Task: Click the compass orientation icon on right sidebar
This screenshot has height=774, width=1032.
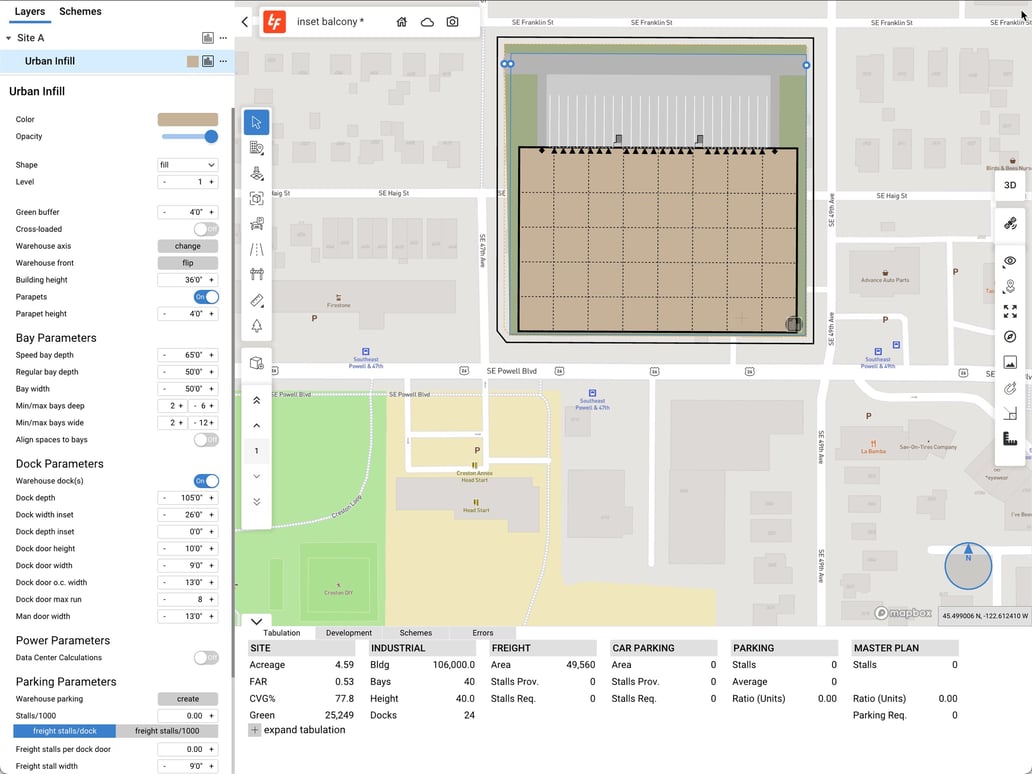Action: 1010,336
